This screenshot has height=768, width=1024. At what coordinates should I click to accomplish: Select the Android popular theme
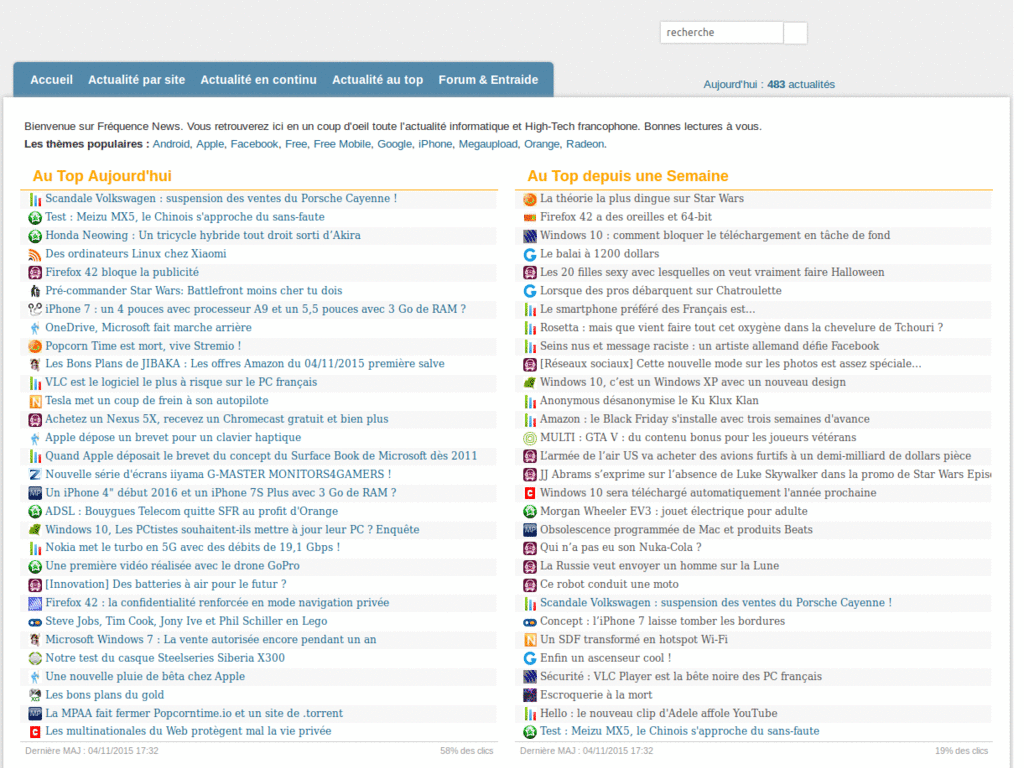171,144
